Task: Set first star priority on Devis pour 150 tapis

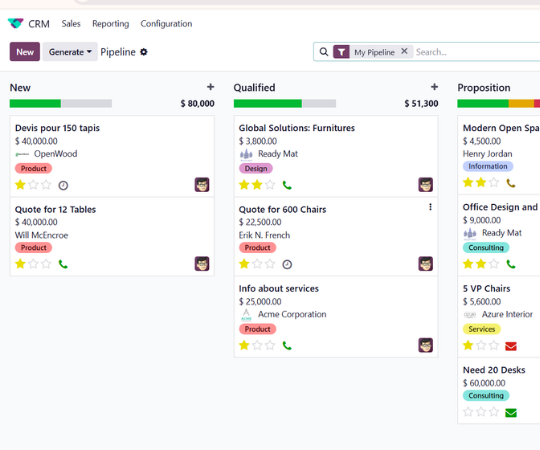Action: coord(20,185)
